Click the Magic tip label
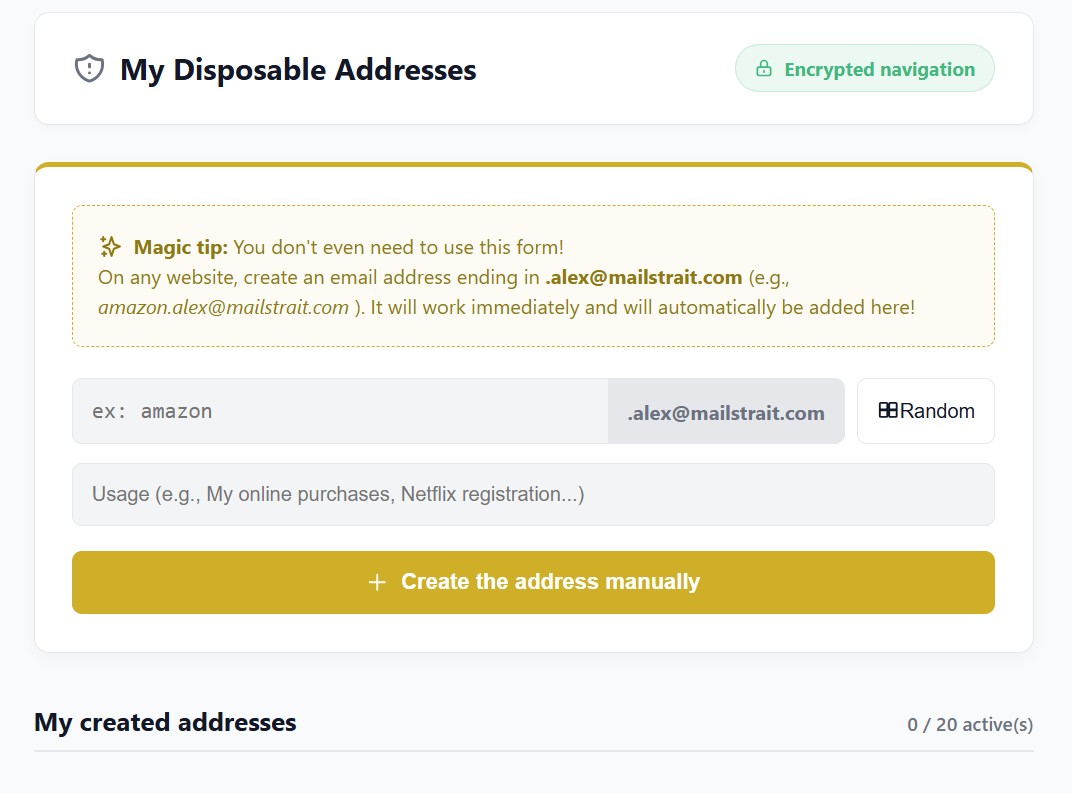The height and width of the screenshot is (793, 1072). [180, 247]
